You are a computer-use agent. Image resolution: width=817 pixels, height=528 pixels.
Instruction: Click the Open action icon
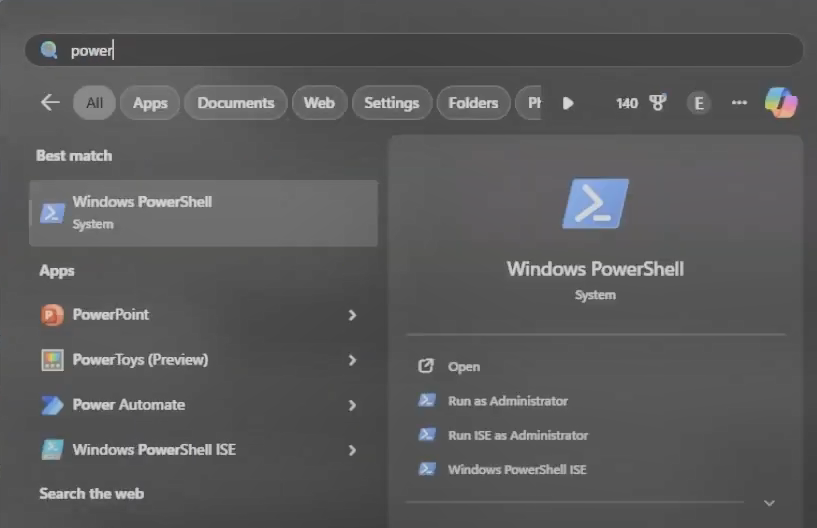[x=426, y=366]
